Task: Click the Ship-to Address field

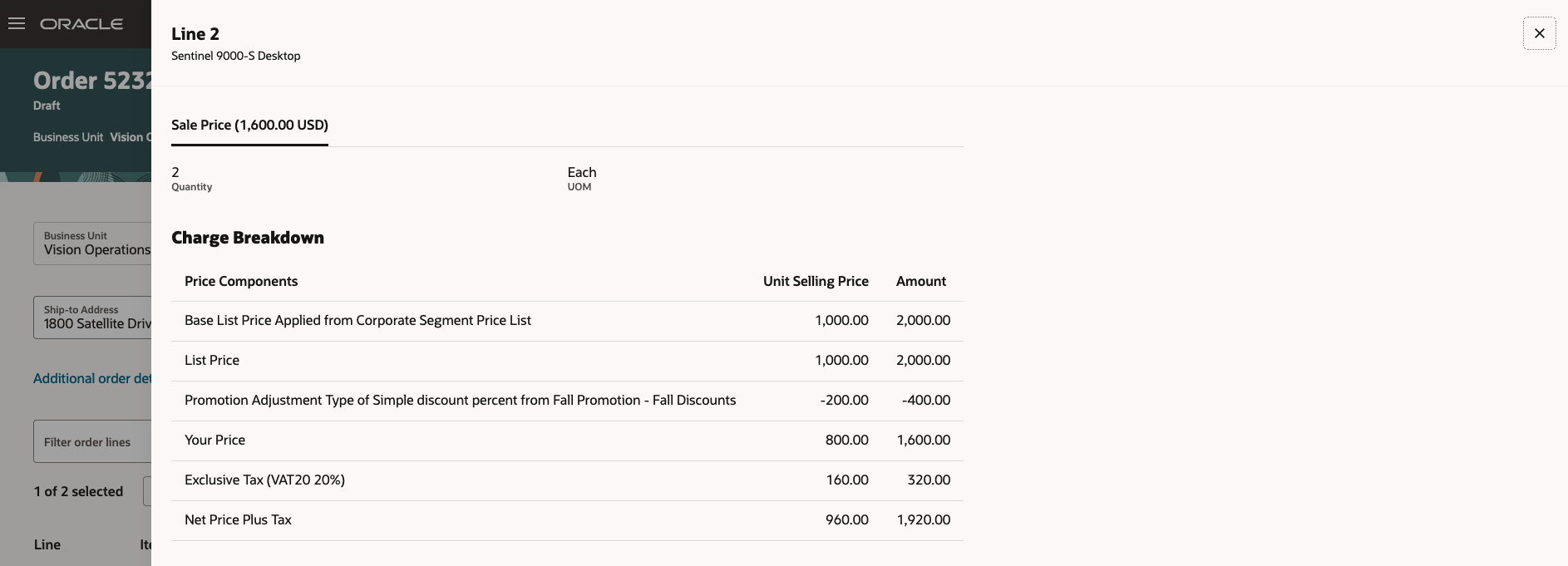Action: click(x=92, y=317)
